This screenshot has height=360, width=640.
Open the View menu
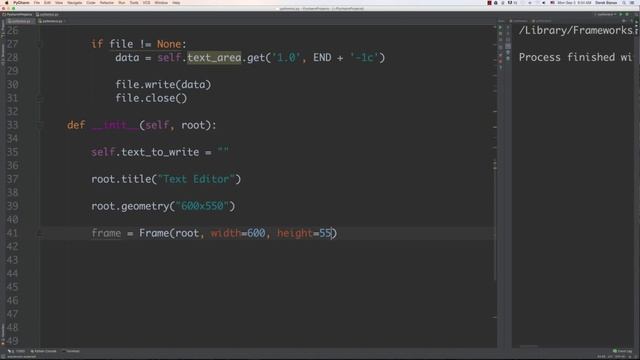coord(59,2)
